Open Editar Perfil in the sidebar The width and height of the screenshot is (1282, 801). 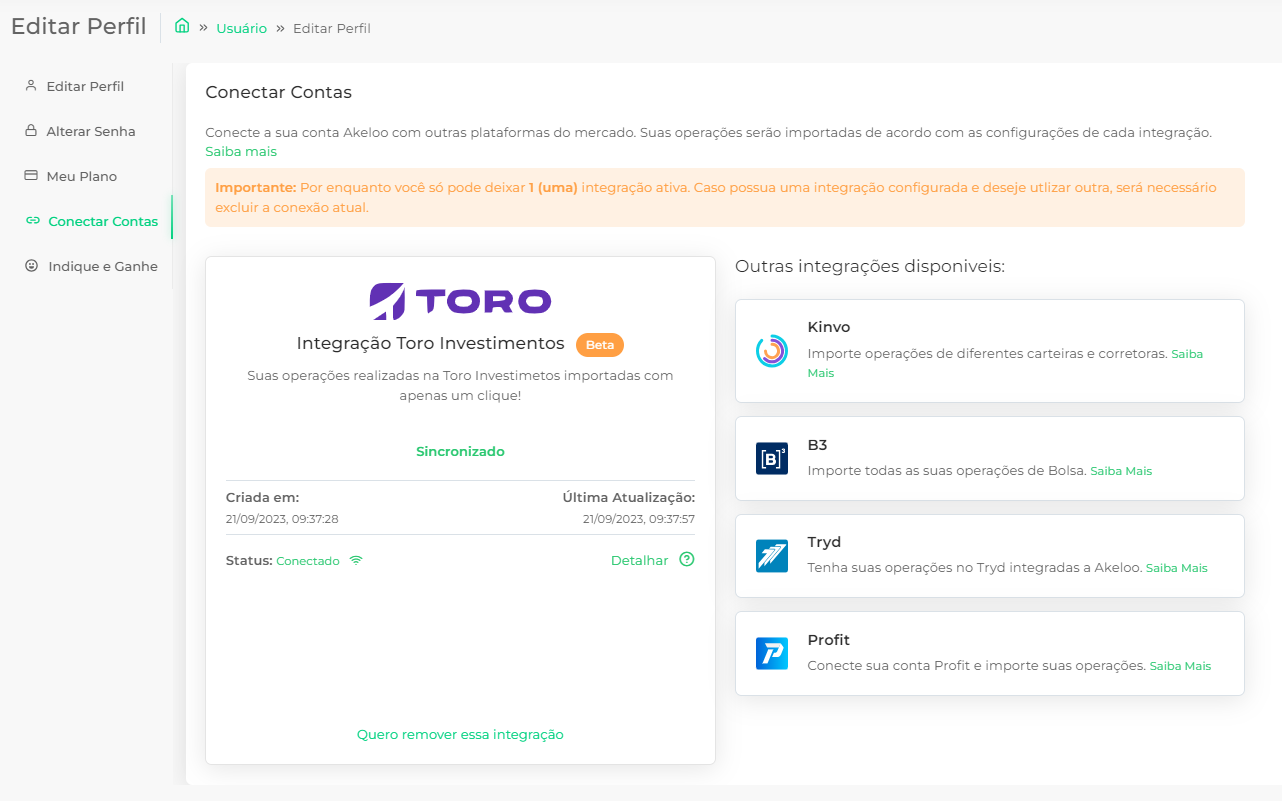point(86,86)
